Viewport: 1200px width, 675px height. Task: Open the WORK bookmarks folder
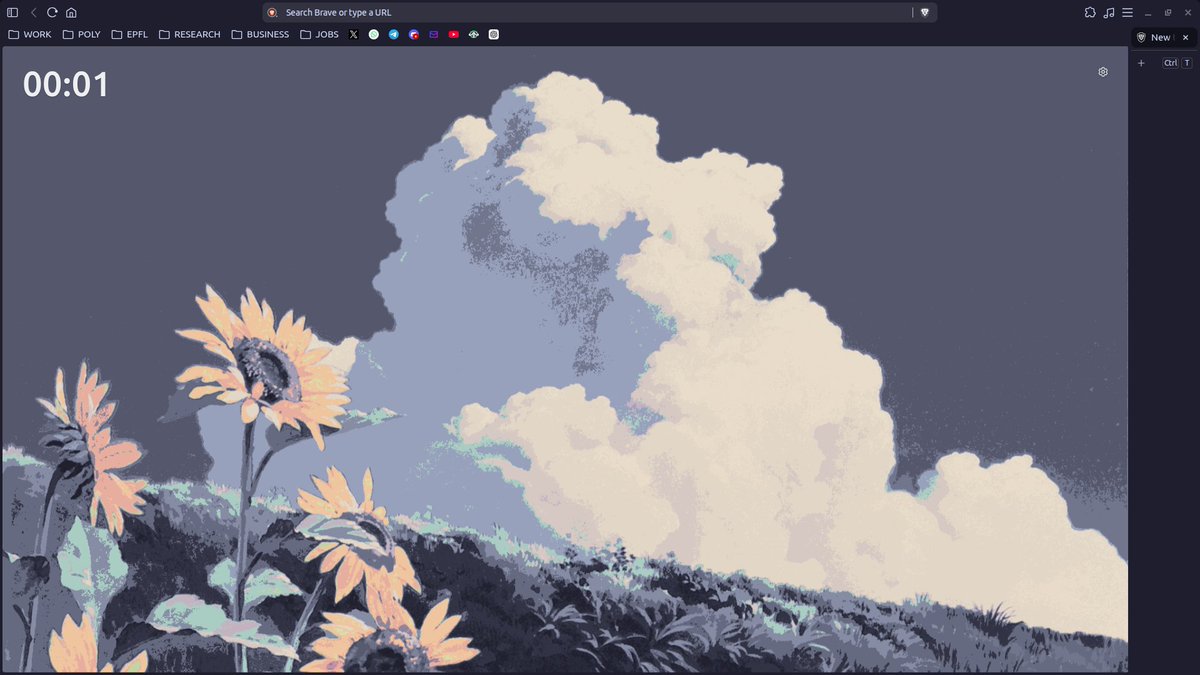pyautogui.click(x=30, y=34)
